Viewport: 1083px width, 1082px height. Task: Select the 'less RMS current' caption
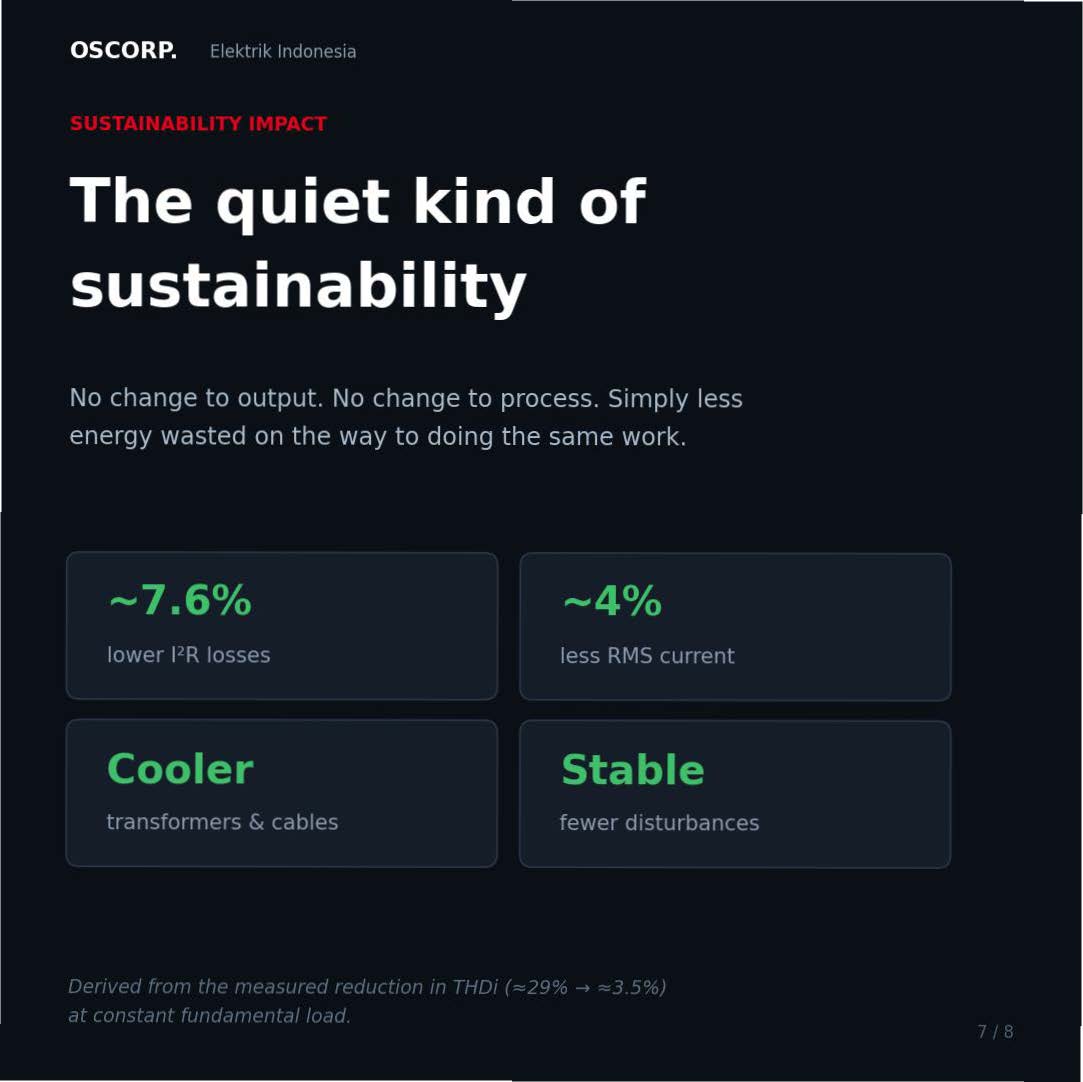(647, 655)
